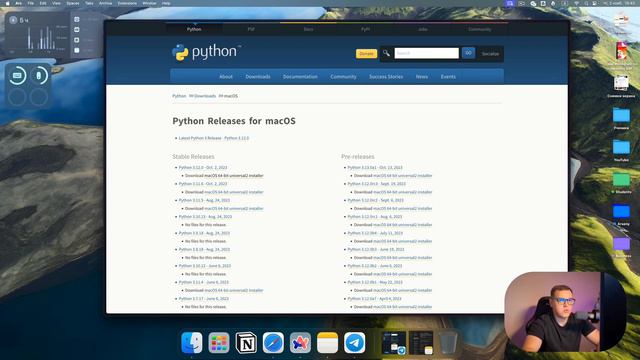Screen dimensions: 640x360
Task: Open Python 3.12.0rc1 - Aug. 6, 2023 pre-release
Action: pos(375,216)
